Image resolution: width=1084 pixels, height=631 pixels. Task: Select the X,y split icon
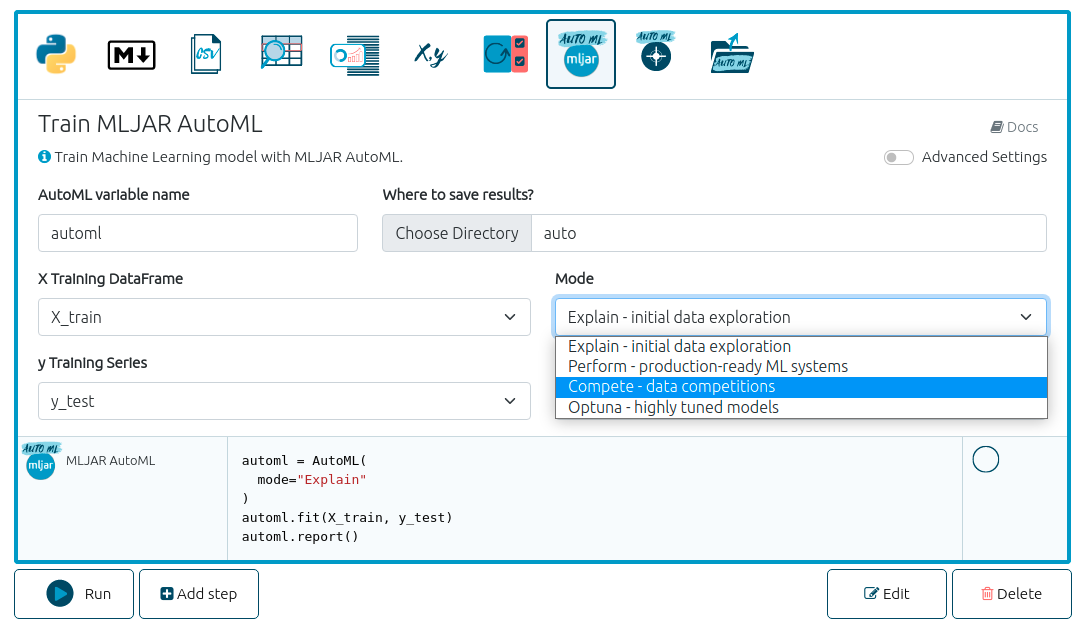(431, 54)
